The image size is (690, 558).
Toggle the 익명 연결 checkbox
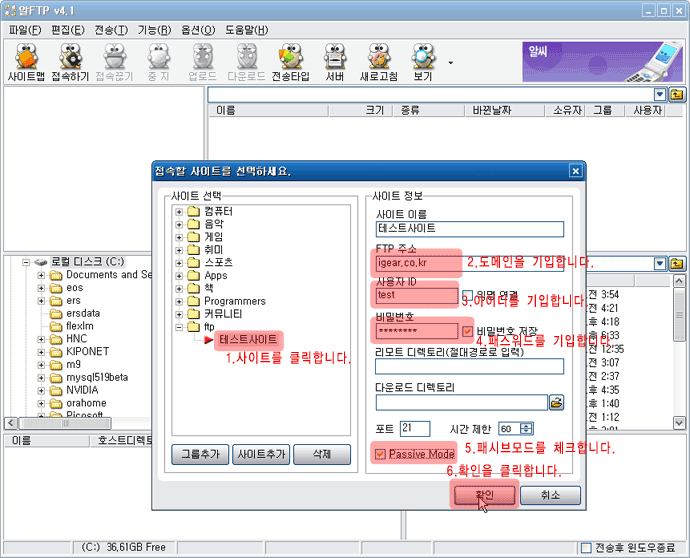point(467,295)
